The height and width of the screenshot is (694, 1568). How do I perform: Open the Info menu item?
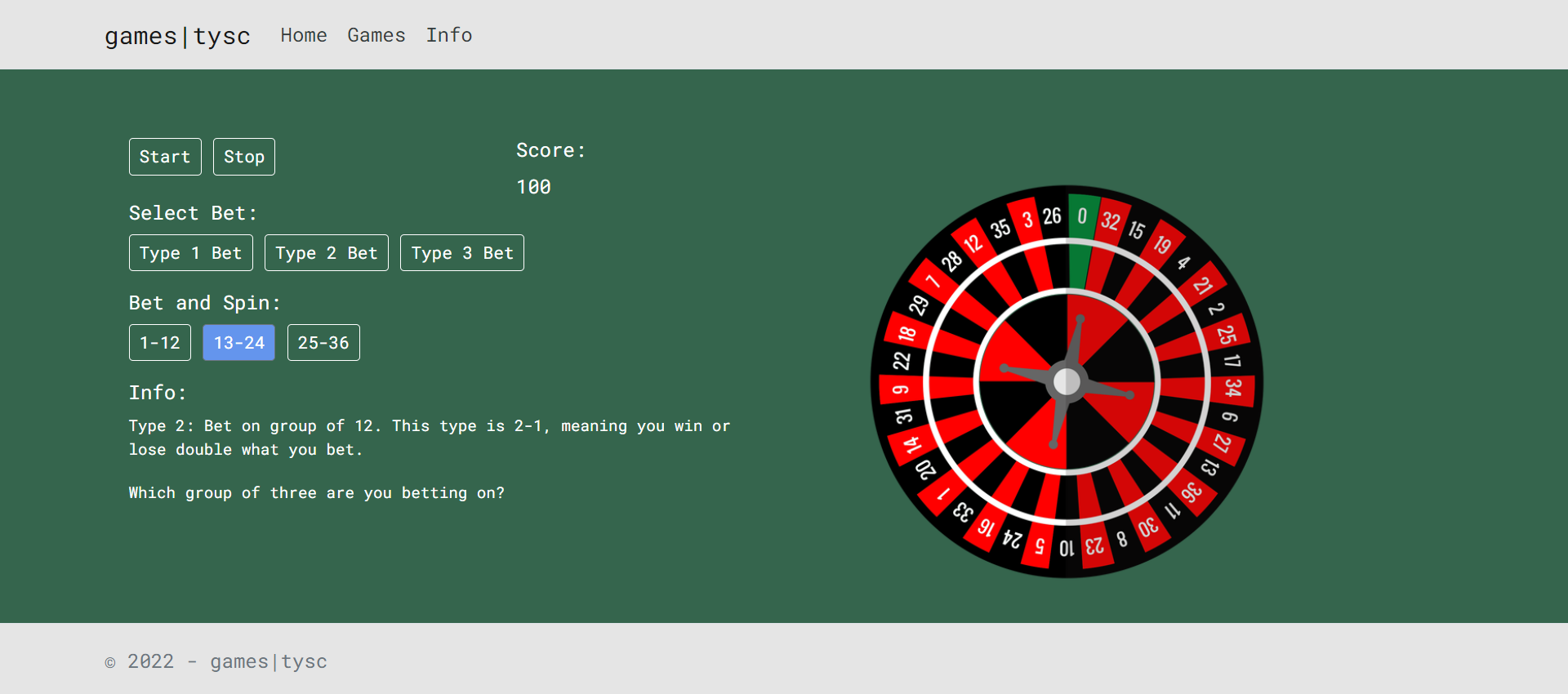(x=449, y=35)
